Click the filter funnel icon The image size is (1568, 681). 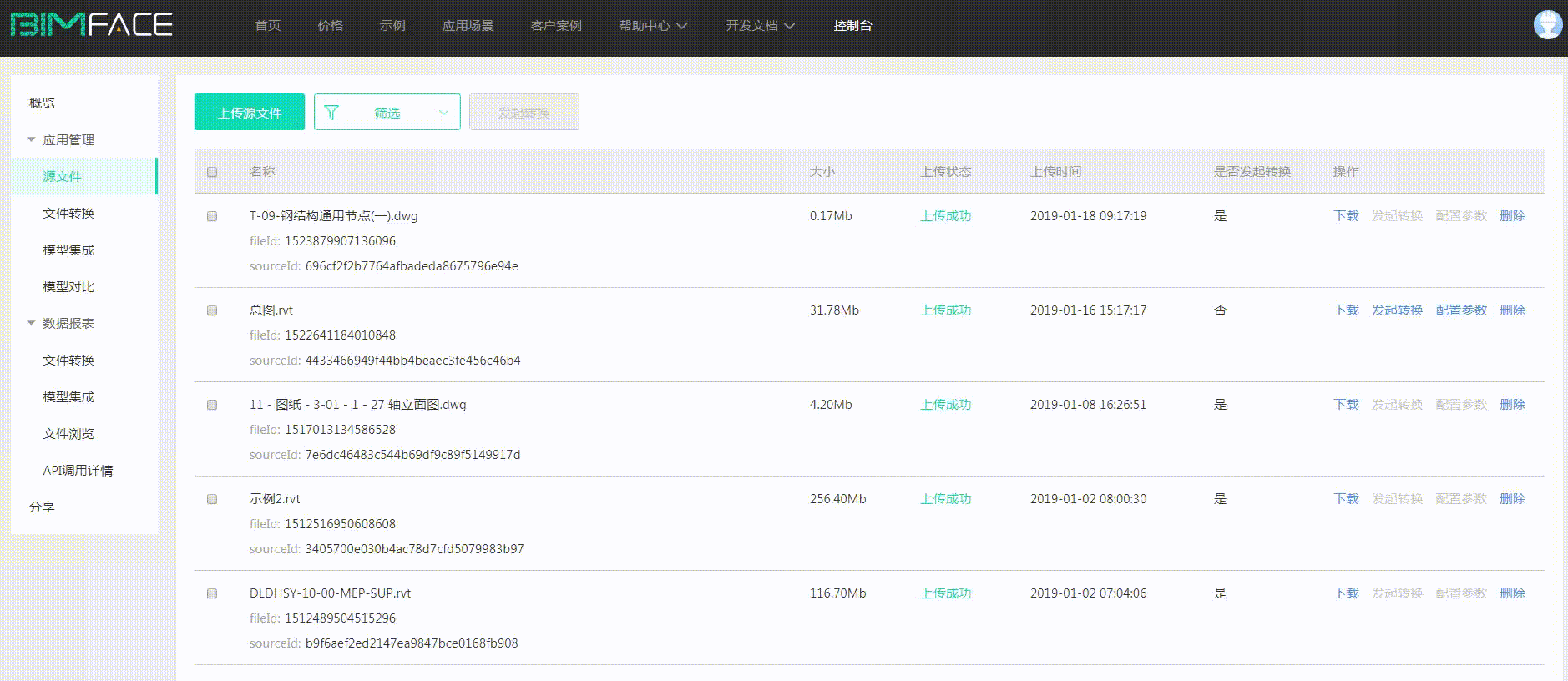click(x=331, y=113)
